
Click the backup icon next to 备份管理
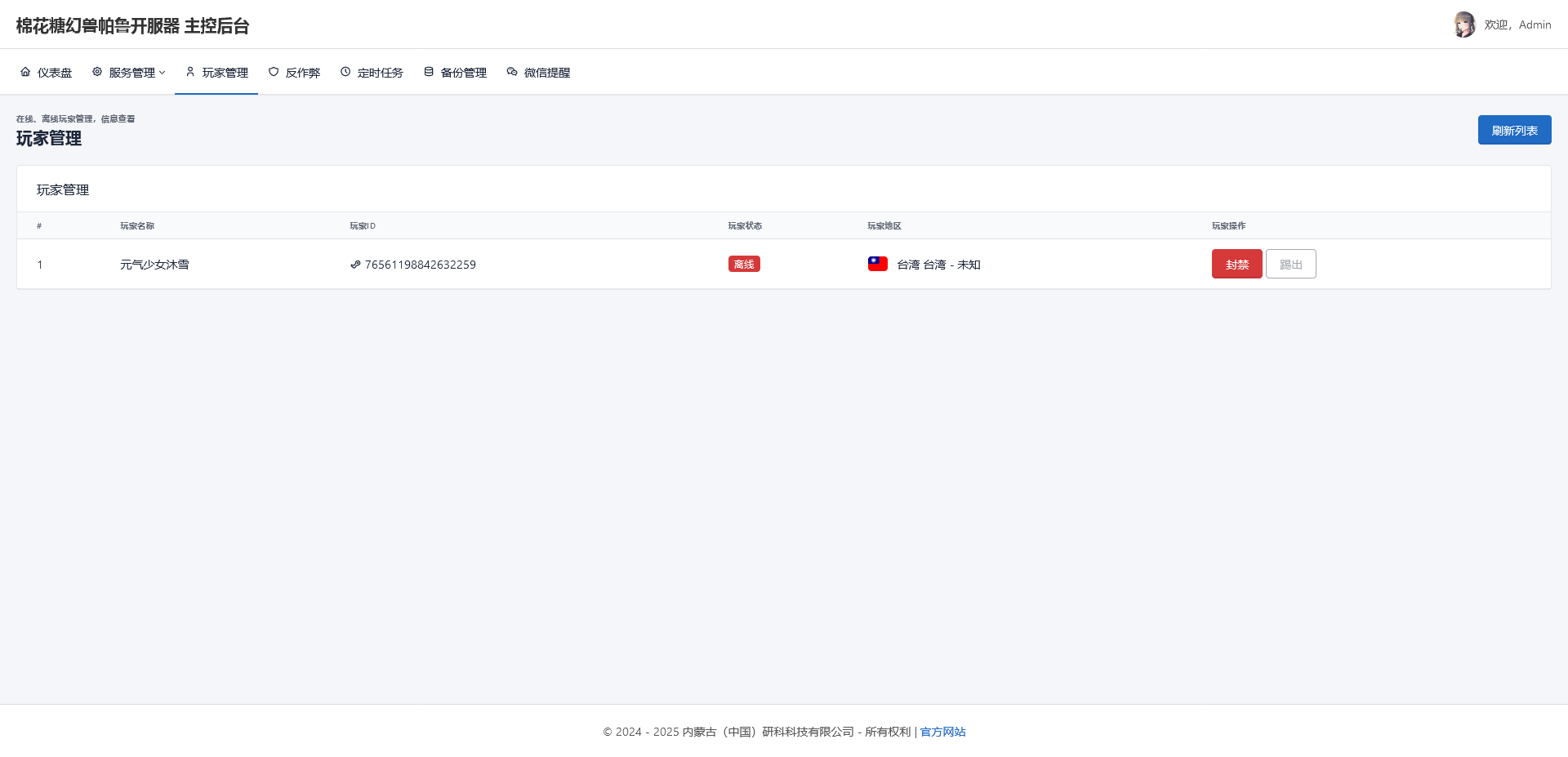(428, 72)
